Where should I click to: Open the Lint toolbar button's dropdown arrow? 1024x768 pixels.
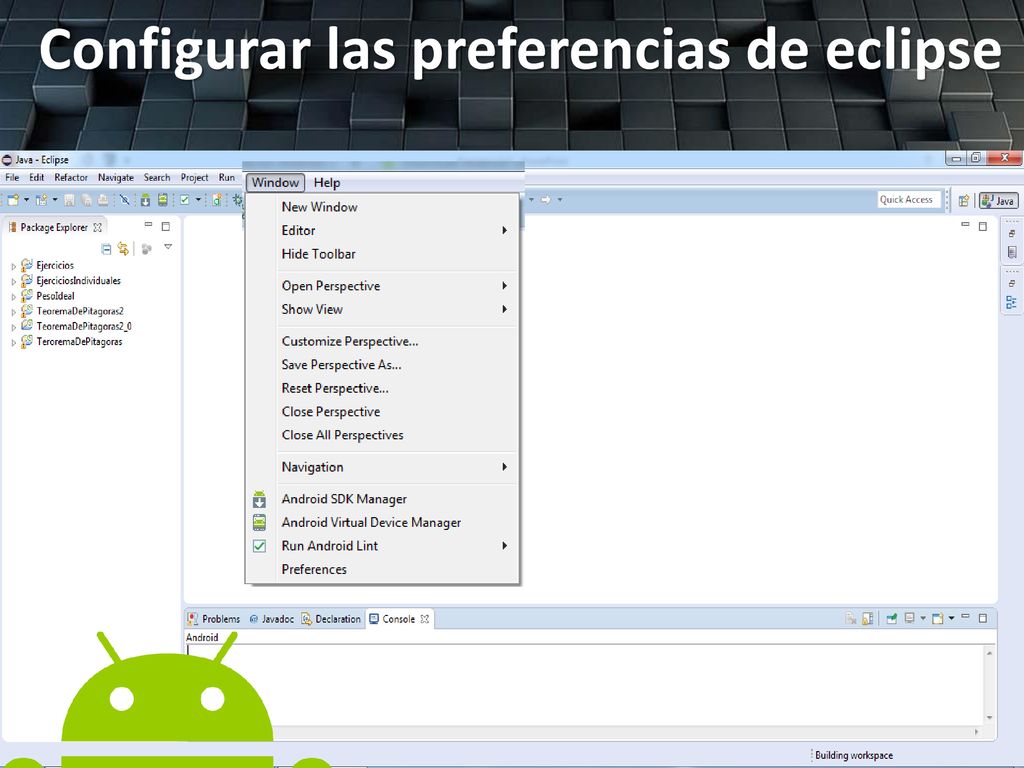tap(199, 200)
